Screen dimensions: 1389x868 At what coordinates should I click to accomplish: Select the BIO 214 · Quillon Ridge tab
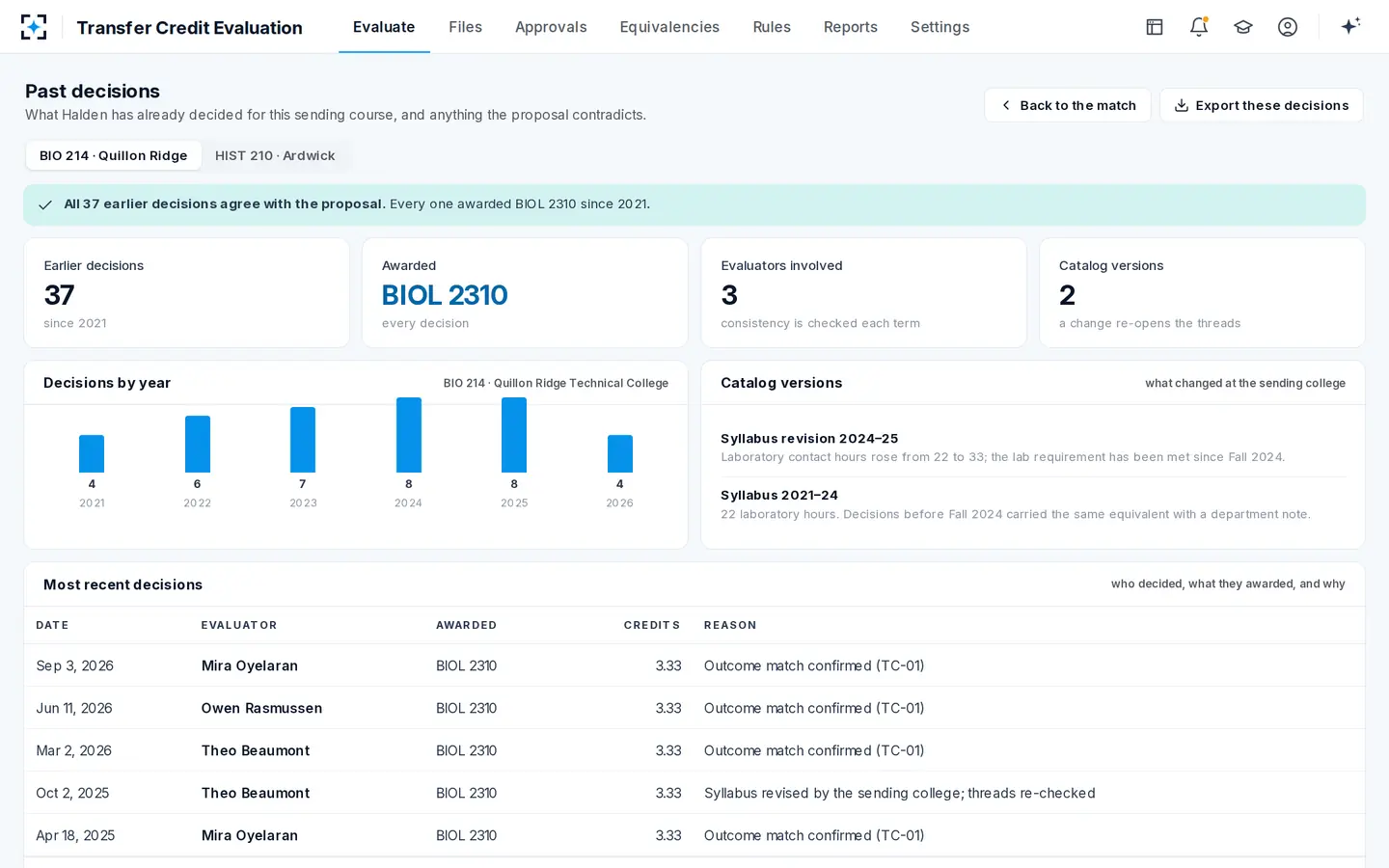pos(114,155)
